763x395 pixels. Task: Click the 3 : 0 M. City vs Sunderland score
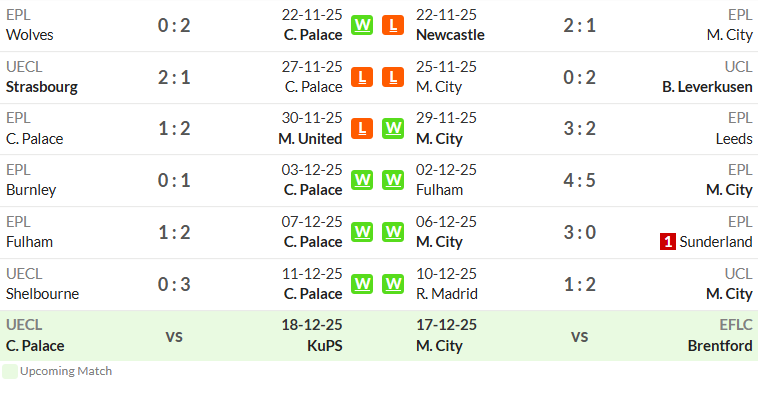580,233
